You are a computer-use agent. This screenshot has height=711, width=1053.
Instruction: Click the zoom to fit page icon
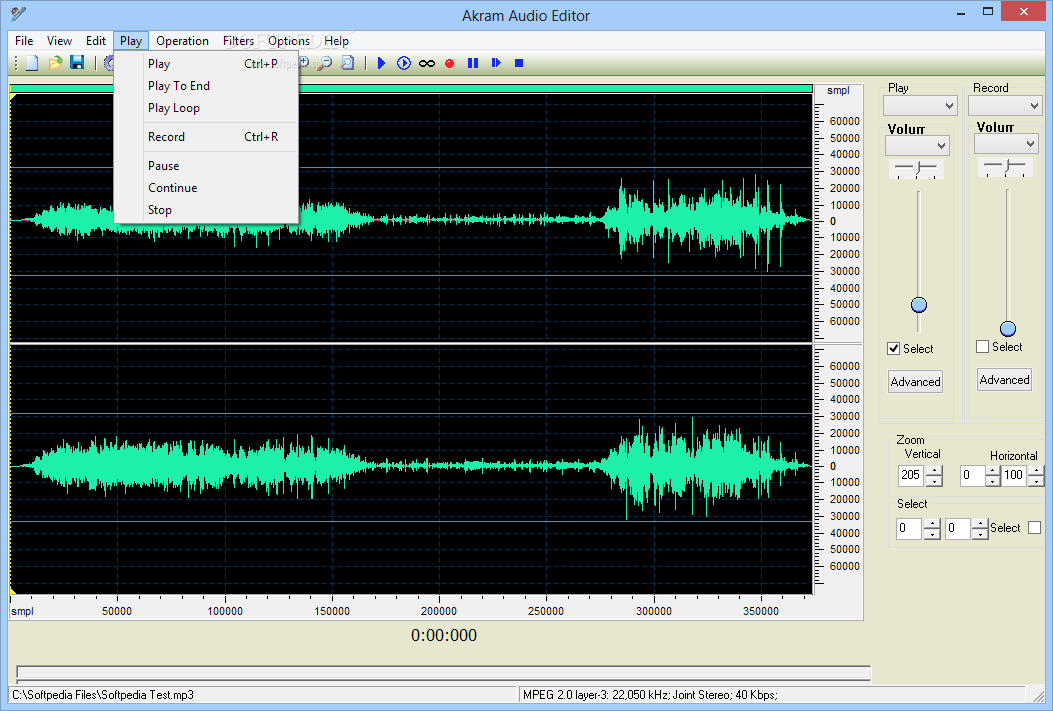pyautogui.click(x=347, y=63)
